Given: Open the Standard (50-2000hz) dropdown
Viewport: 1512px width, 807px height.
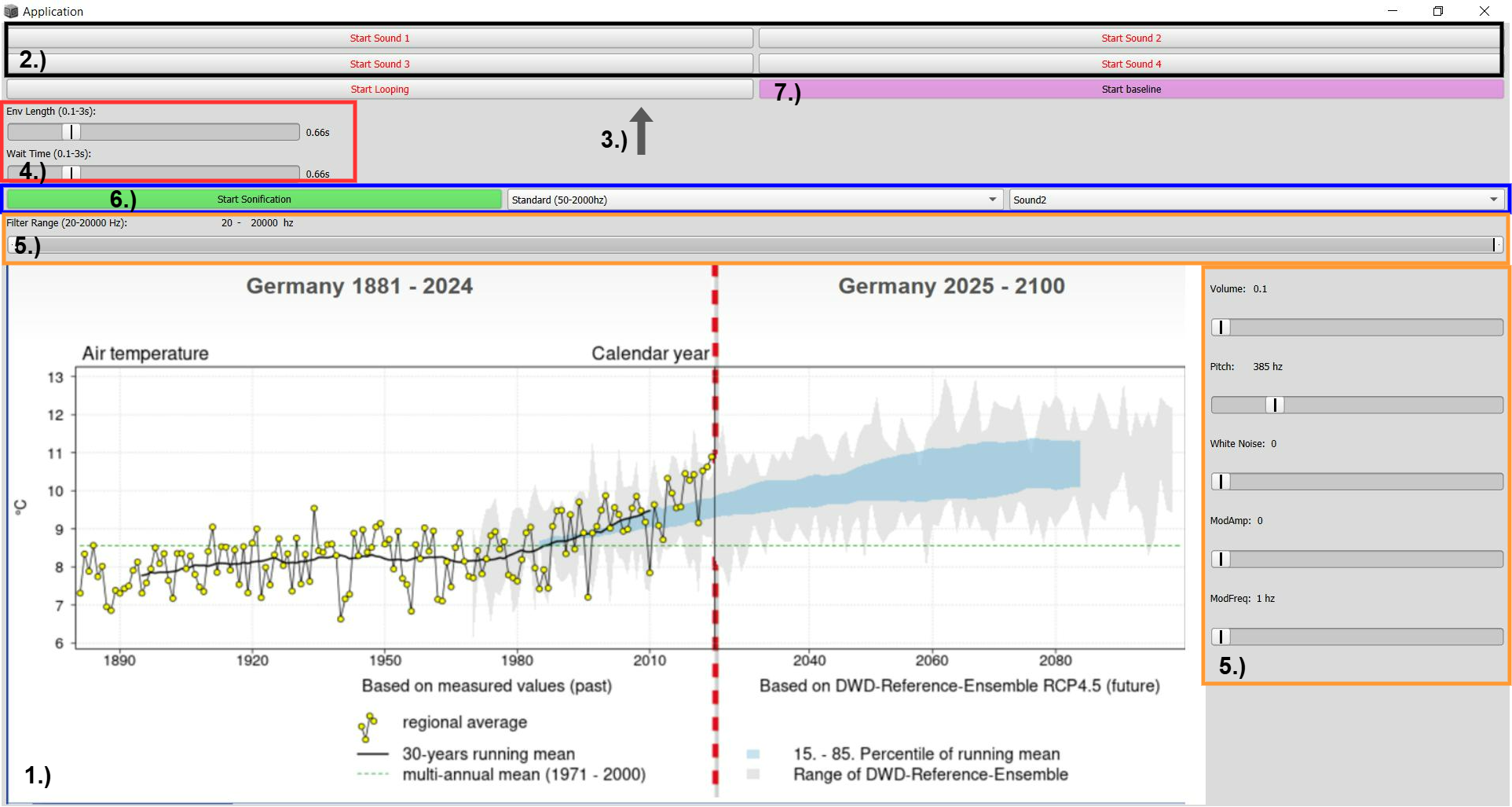Looking at the screenshot, I should pyautogui.click(x=755, y=200).
